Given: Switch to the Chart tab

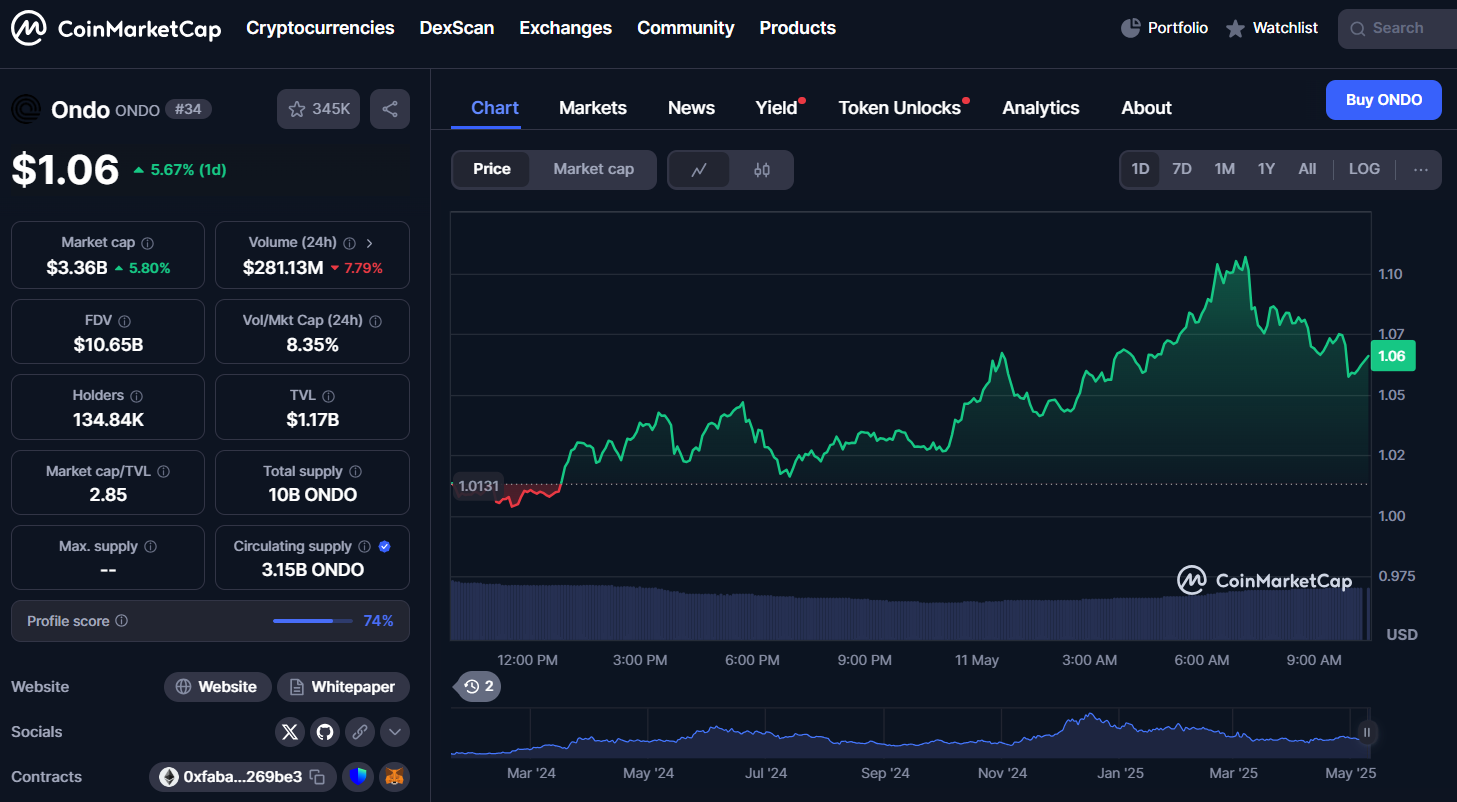Looking at the screenshot, I should 495,108.
